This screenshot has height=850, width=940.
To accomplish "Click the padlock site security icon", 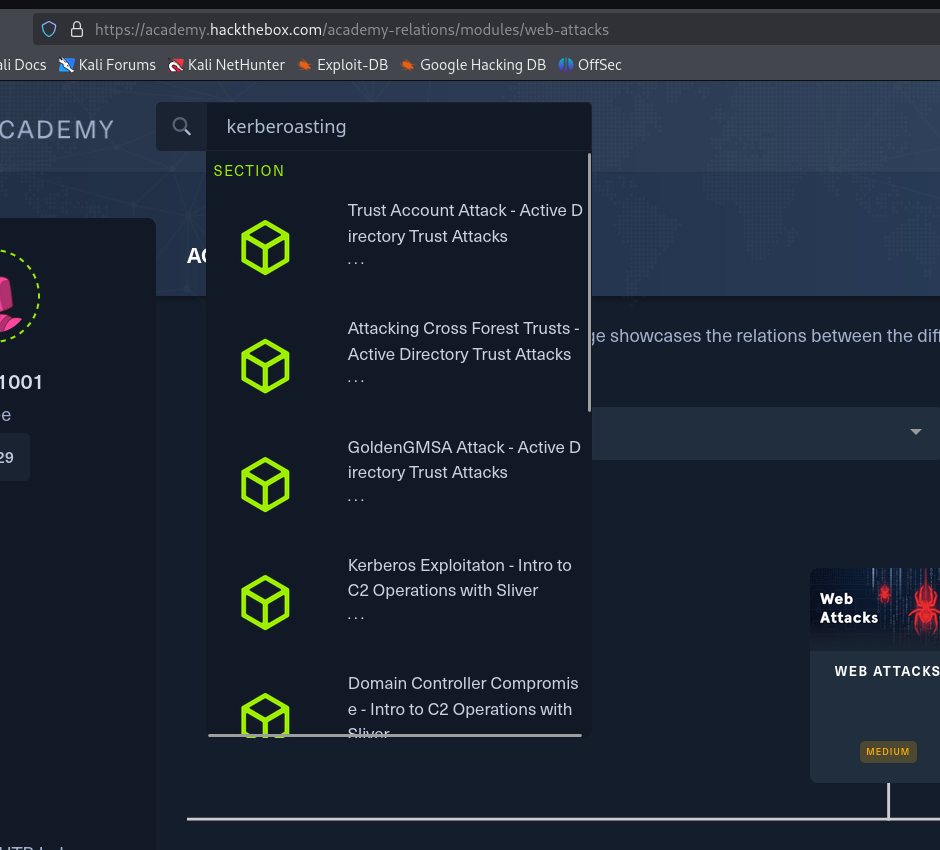I will point(76,29).
